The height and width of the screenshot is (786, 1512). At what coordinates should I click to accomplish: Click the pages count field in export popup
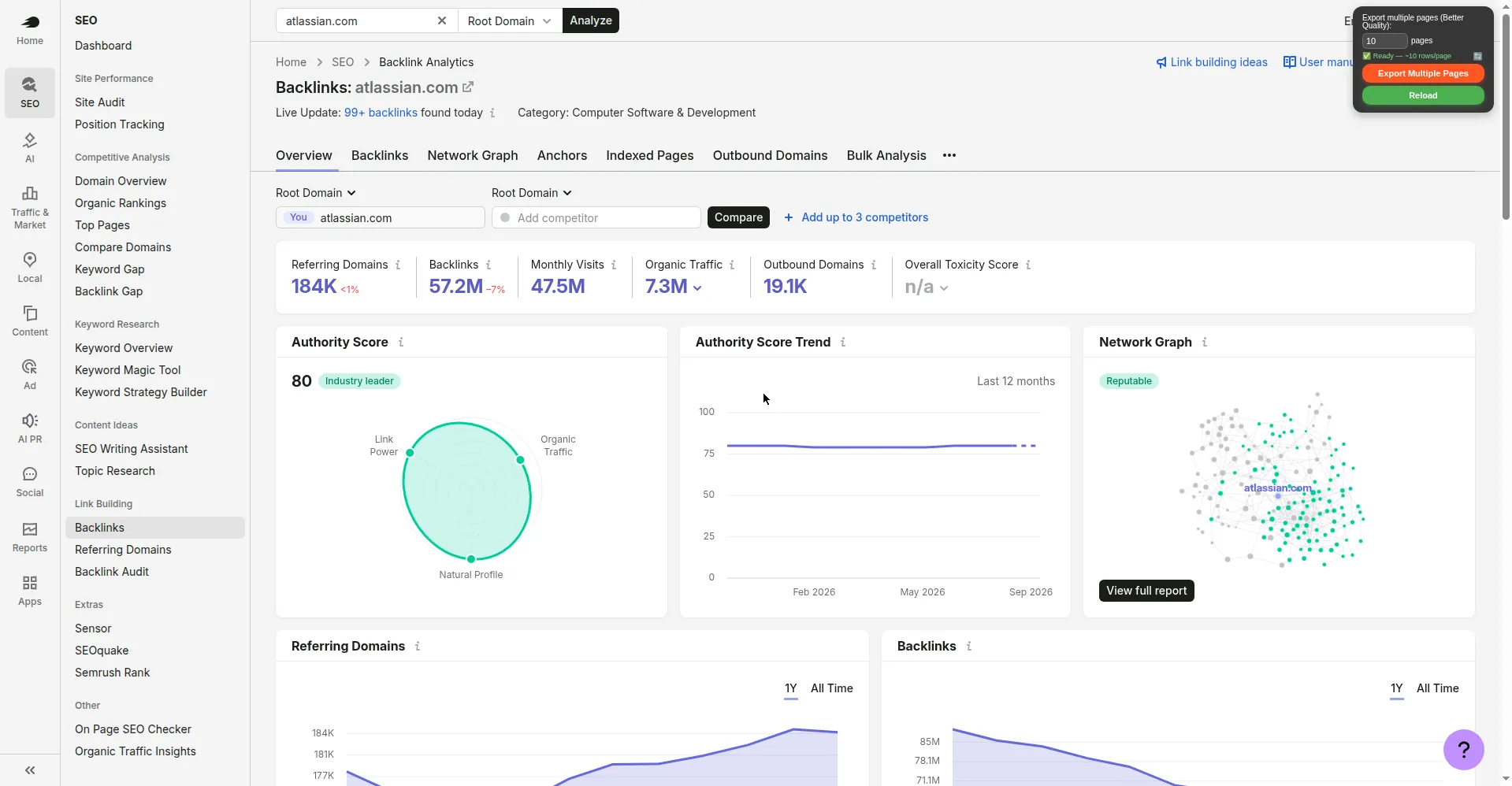(x=1384, y=41)
